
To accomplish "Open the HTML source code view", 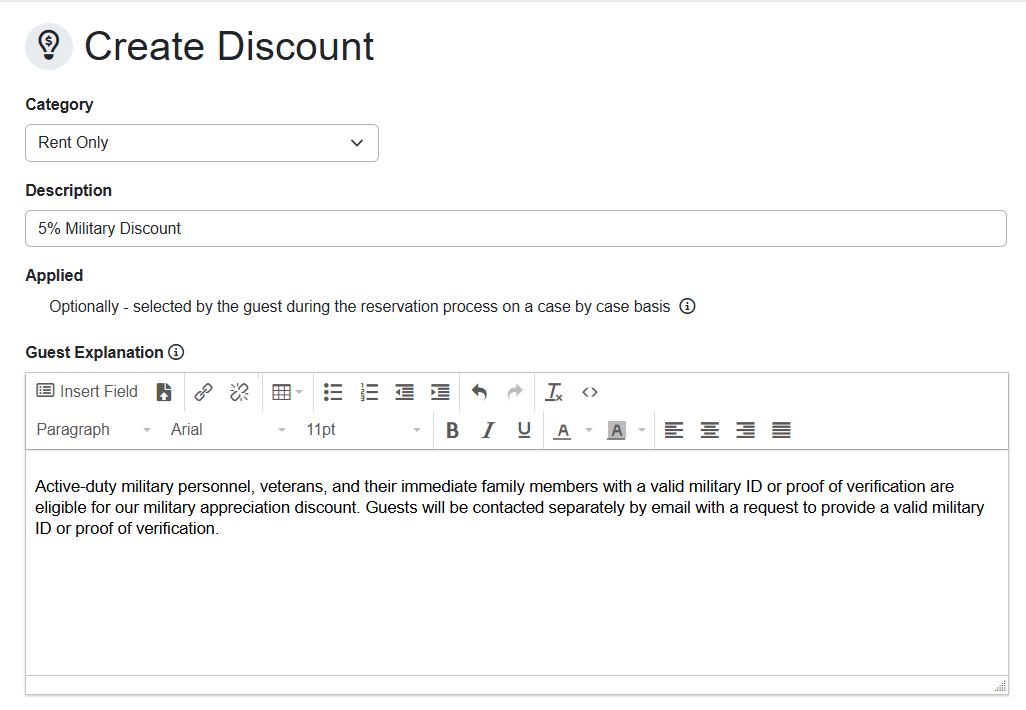I will [589, 392].
